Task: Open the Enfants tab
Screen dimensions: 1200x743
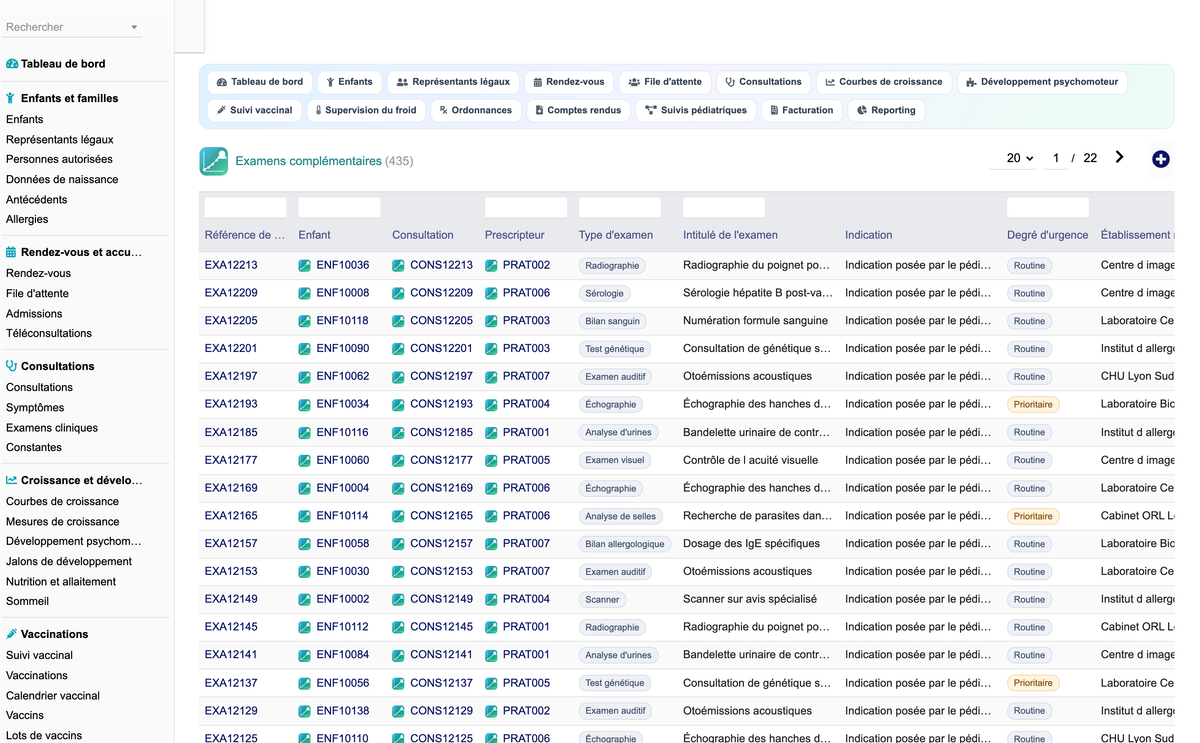Action: (x=349, y=82)
